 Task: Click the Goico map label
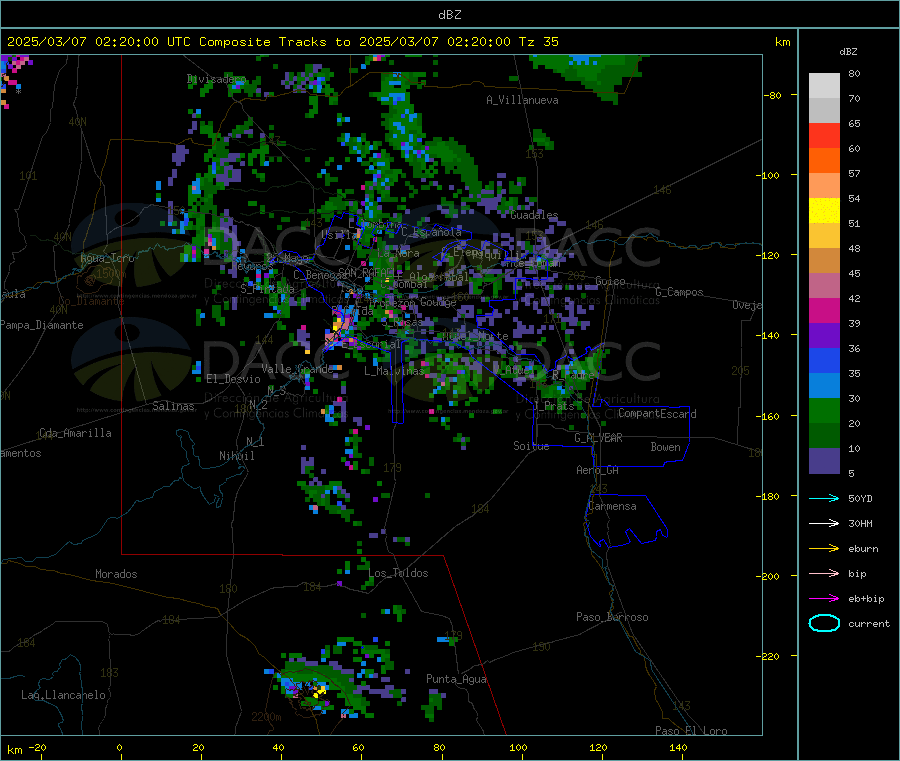[x=610, y=281]
